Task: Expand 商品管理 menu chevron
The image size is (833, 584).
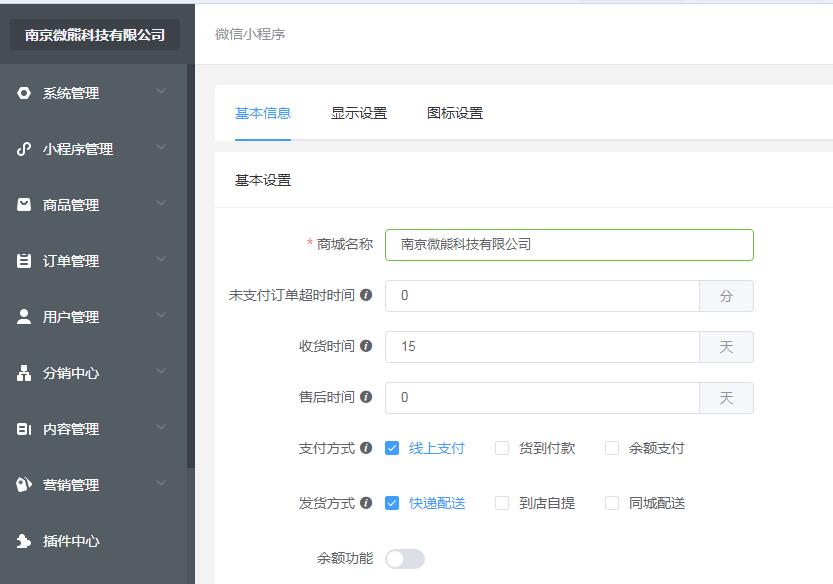Action: [x=161, y=203]
